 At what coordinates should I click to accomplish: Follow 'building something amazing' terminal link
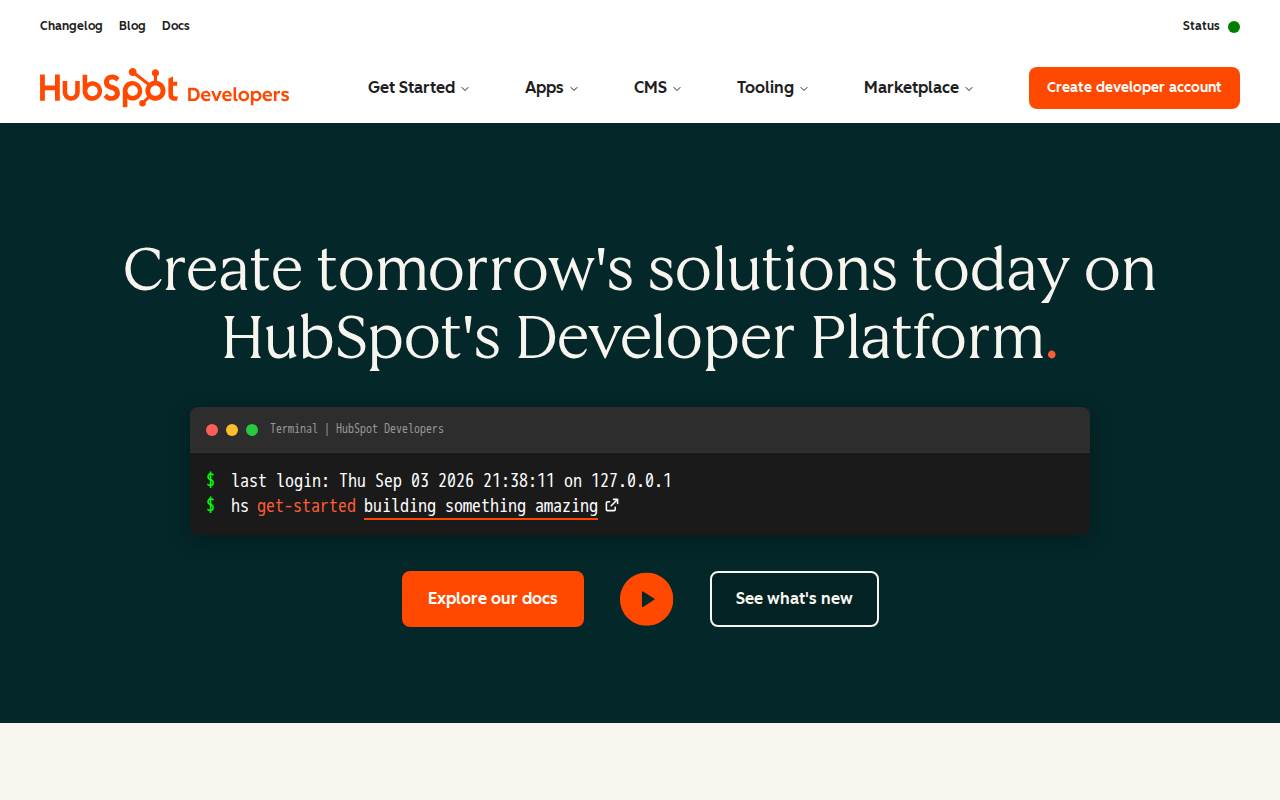coord(481,506)
